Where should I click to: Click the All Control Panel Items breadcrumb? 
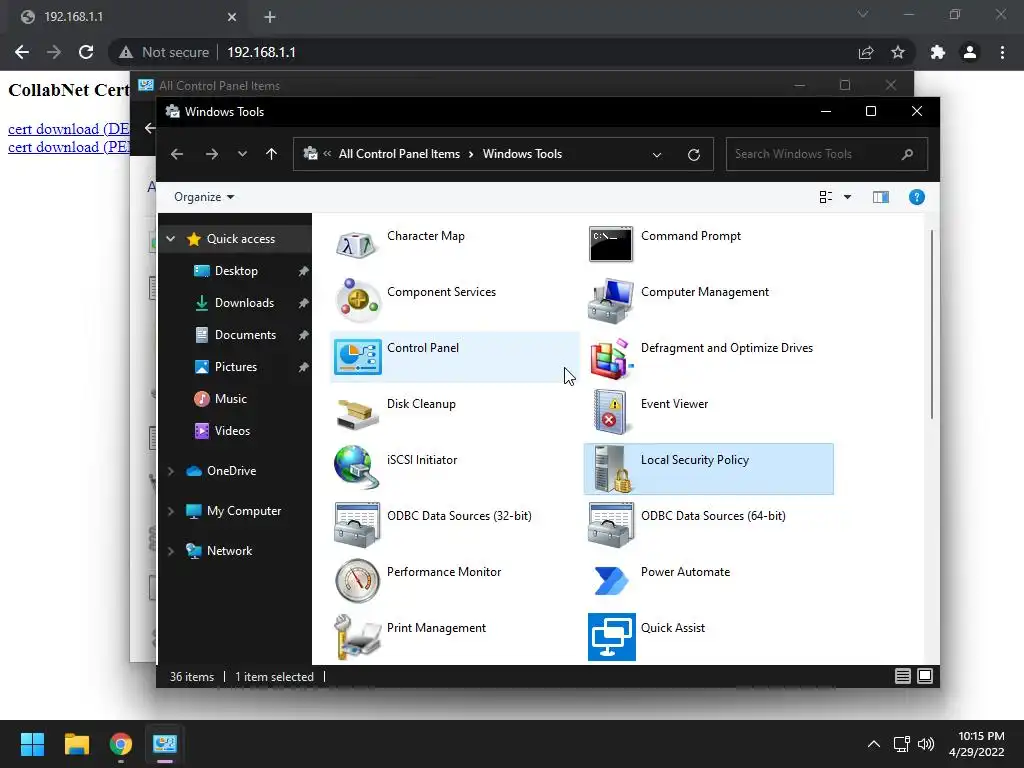tap(399, 154)
